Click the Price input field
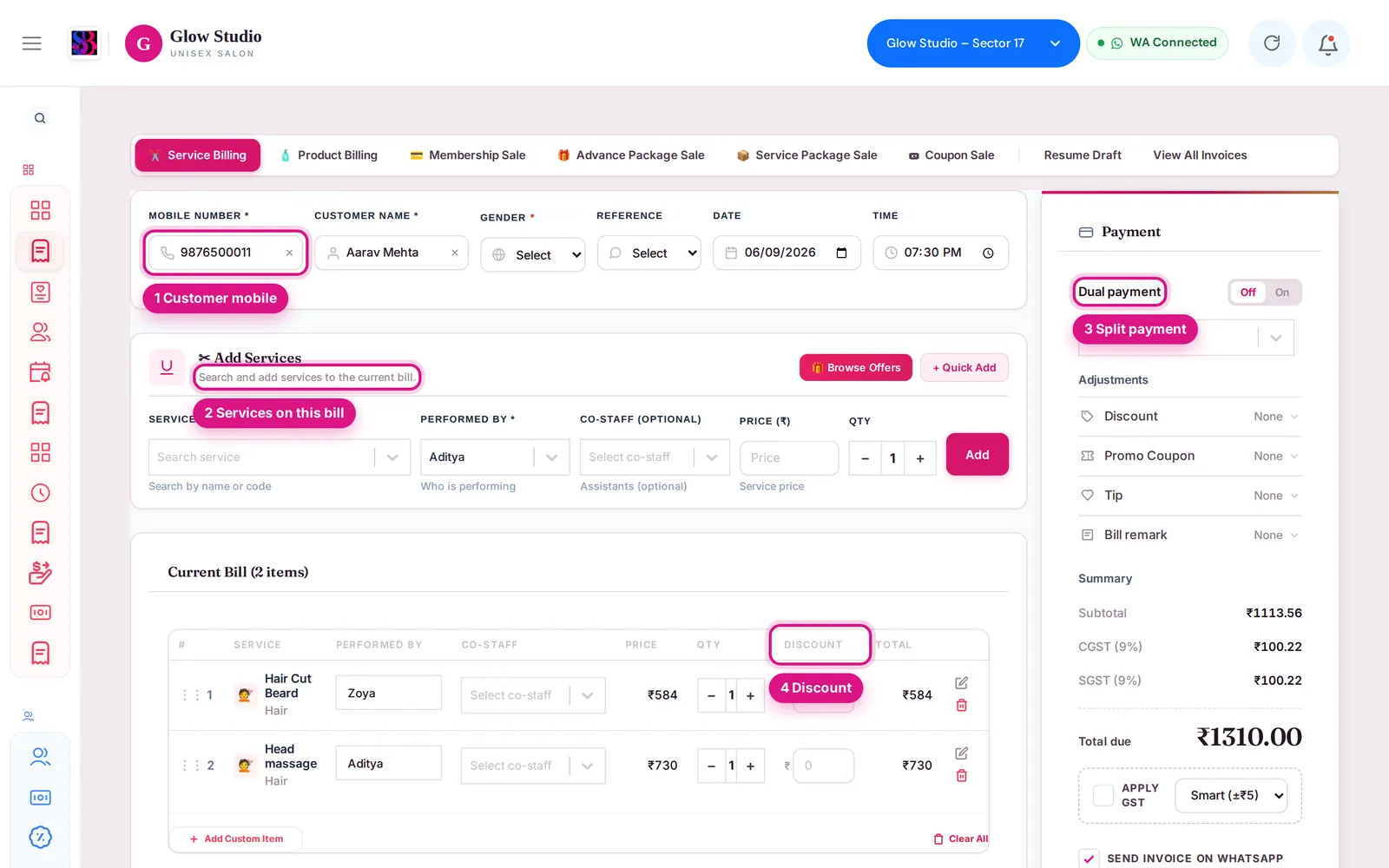 tap(789, 458)
